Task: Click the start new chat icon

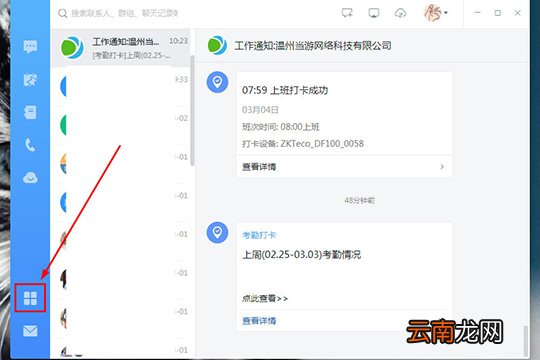Action: 347,13
